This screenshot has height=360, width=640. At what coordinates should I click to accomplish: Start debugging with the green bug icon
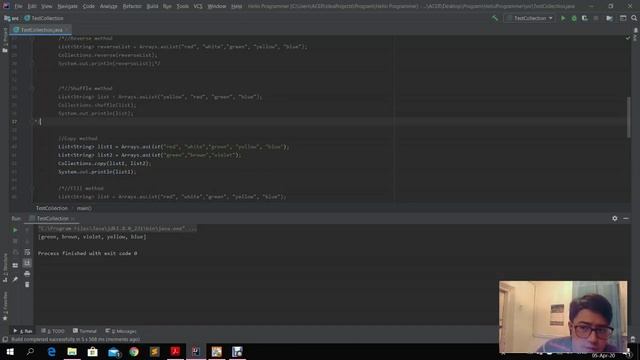[x=574, y=18]
